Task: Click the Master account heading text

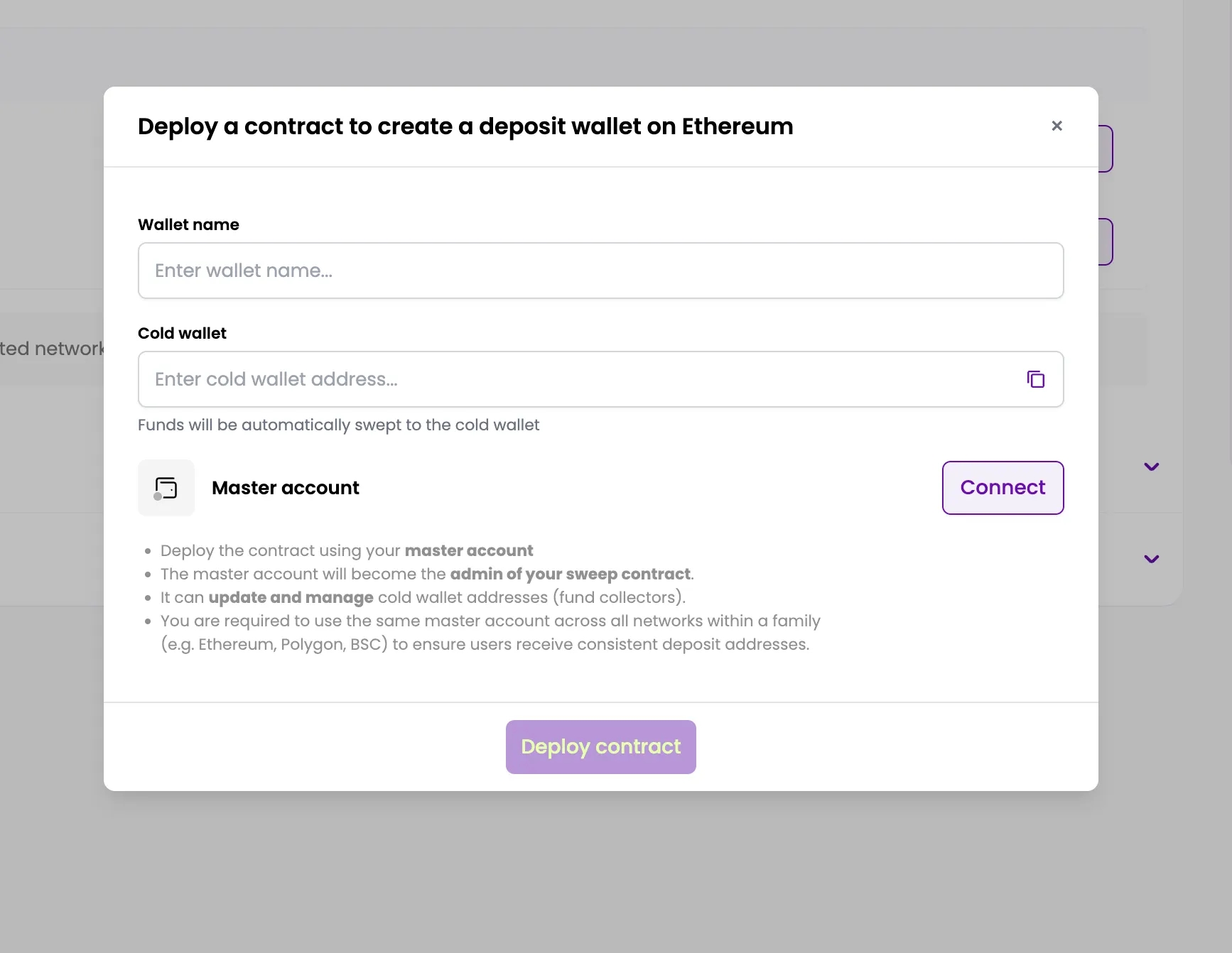Action: (x=286, y=488)
